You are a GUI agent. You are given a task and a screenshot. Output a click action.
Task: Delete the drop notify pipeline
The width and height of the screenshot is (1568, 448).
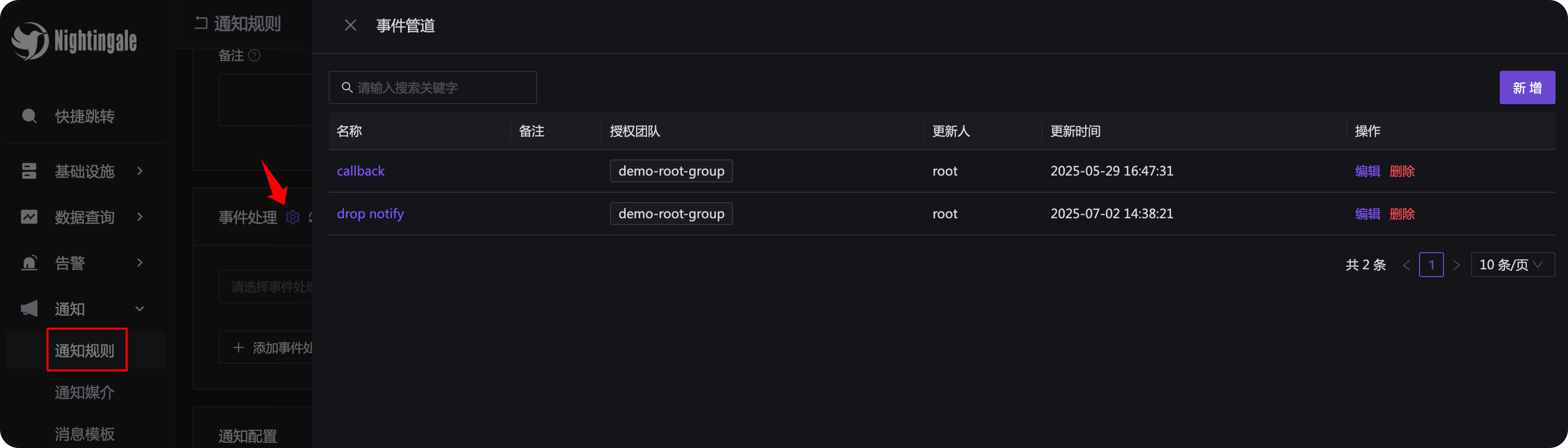coord(1402,214)
